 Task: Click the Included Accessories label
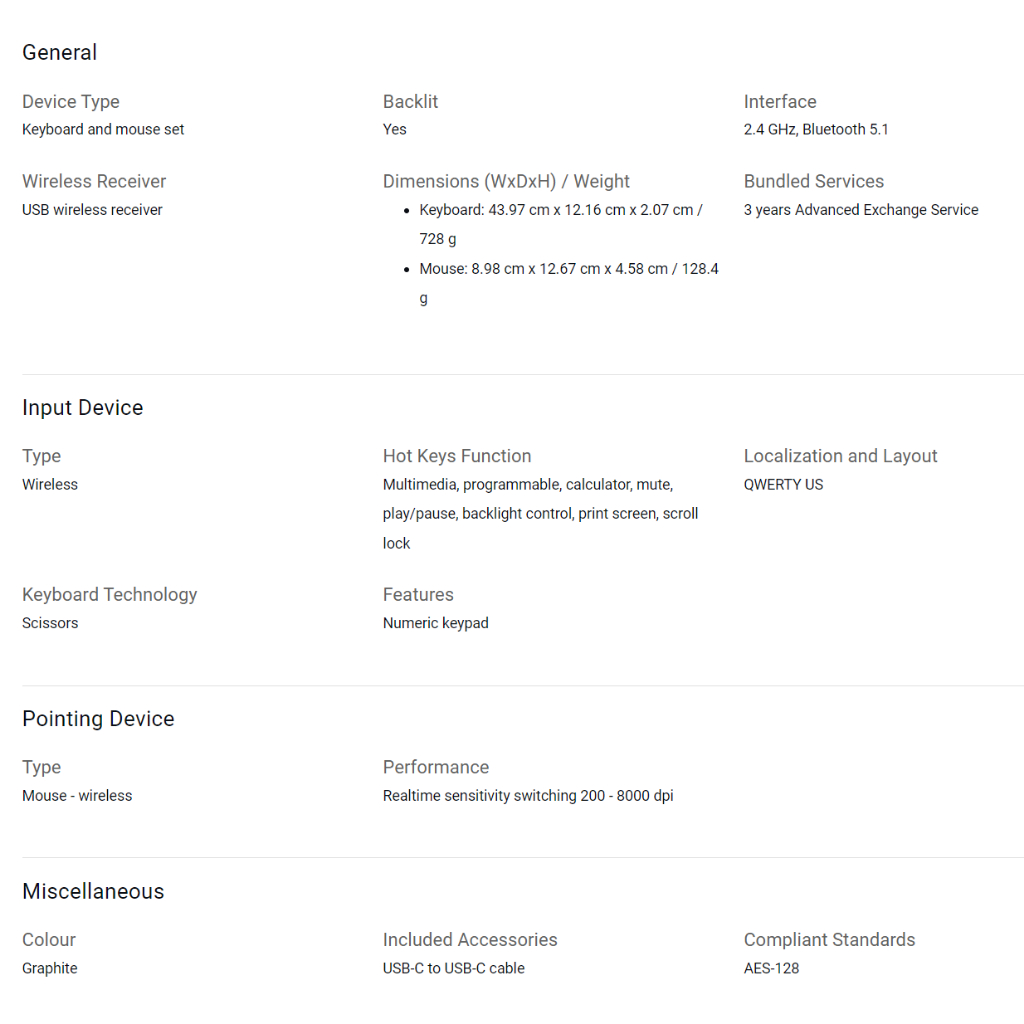click(x=470, y=940)
